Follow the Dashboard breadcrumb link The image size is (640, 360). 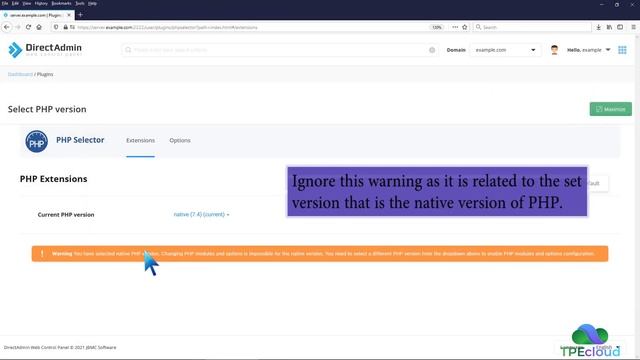(x=20, y=74)
